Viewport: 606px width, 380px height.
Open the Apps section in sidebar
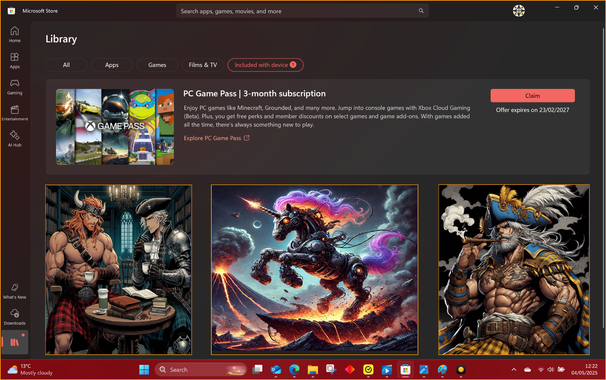click(x=15, y=61)
